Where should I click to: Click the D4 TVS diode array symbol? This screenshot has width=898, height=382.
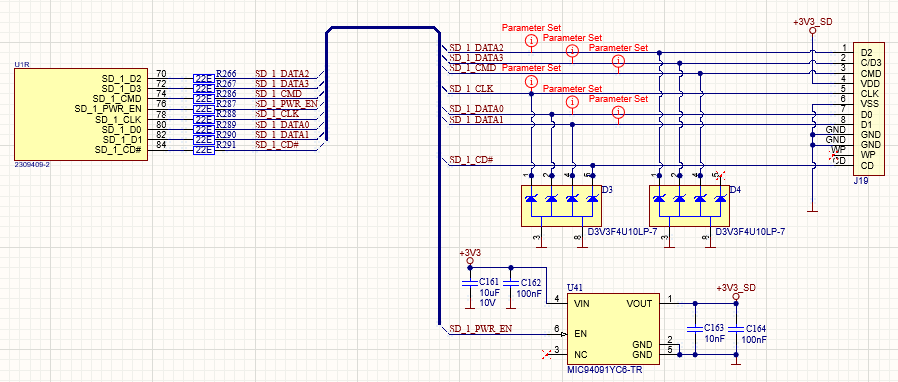[x=690, y=206]
